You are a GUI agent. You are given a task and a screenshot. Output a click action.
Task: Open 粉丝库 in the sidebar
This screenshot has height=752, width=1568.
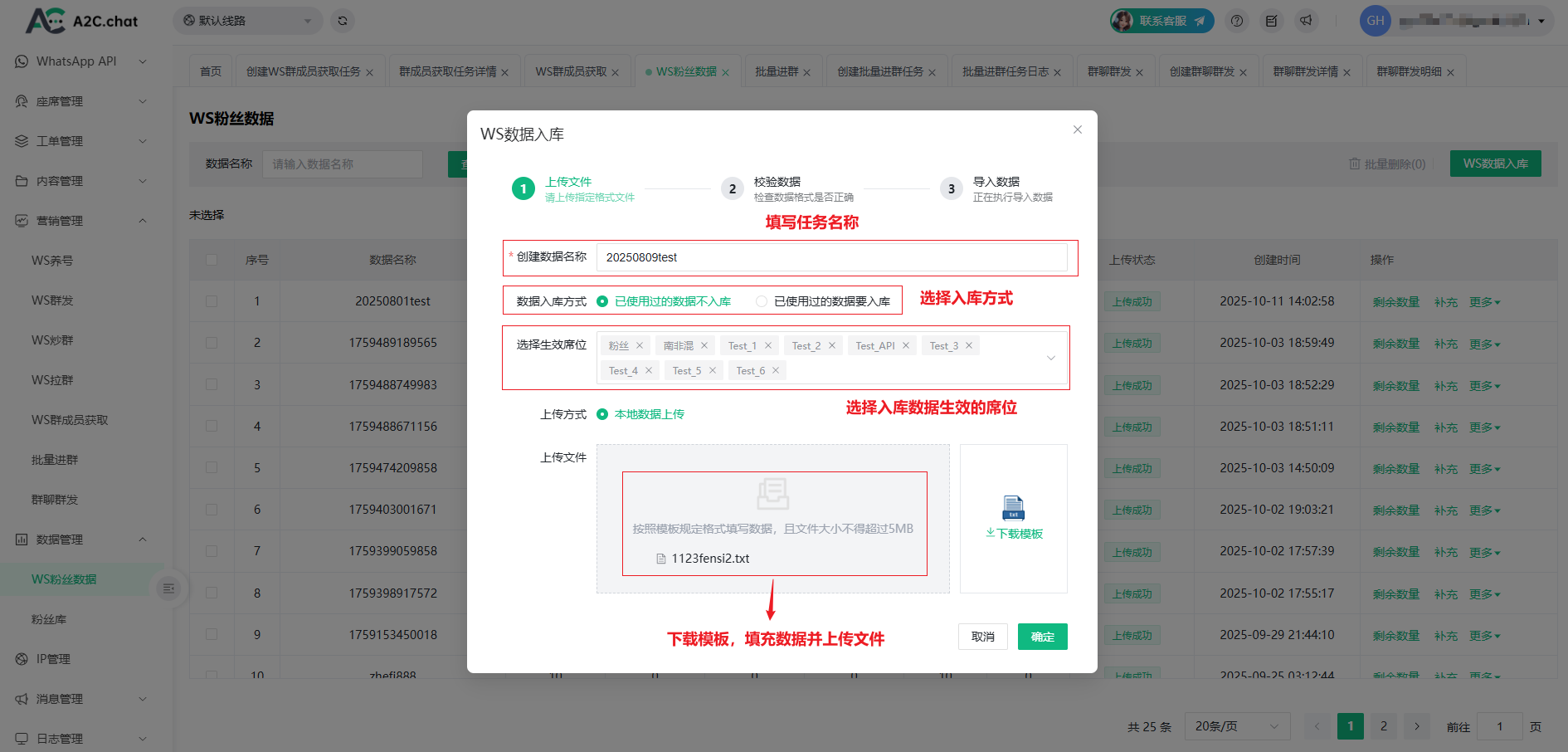tap(49, 619)
